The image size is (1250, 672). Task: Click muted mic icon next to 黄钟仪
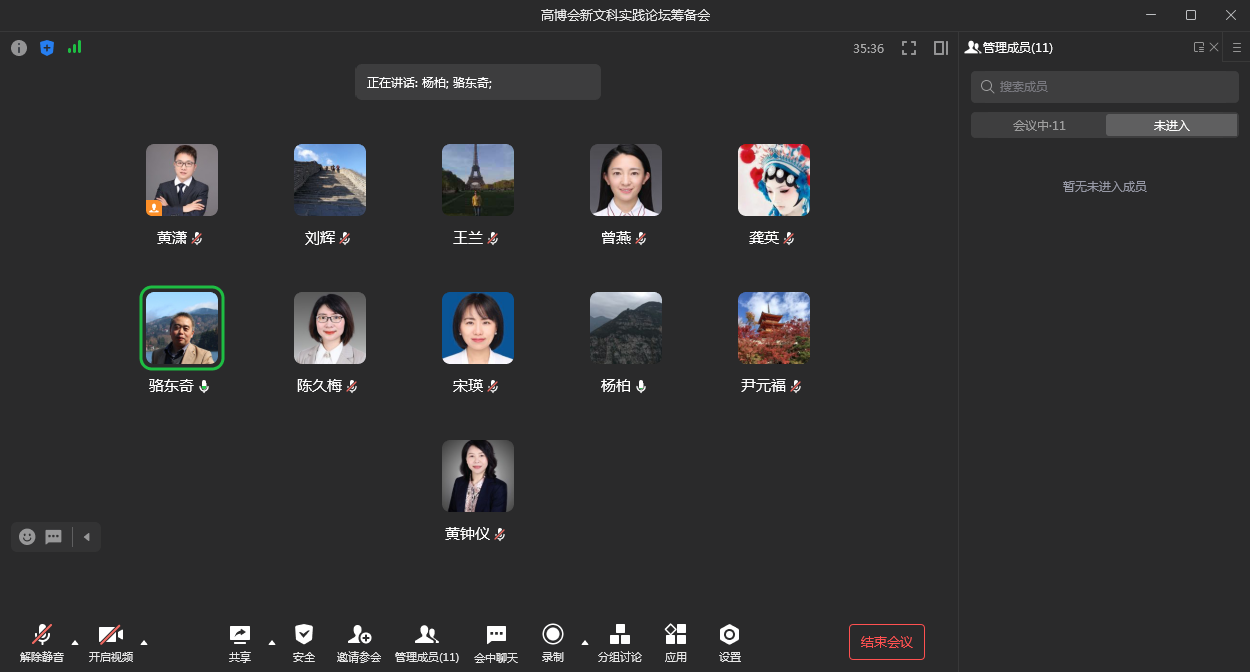(x=500, y=534)
